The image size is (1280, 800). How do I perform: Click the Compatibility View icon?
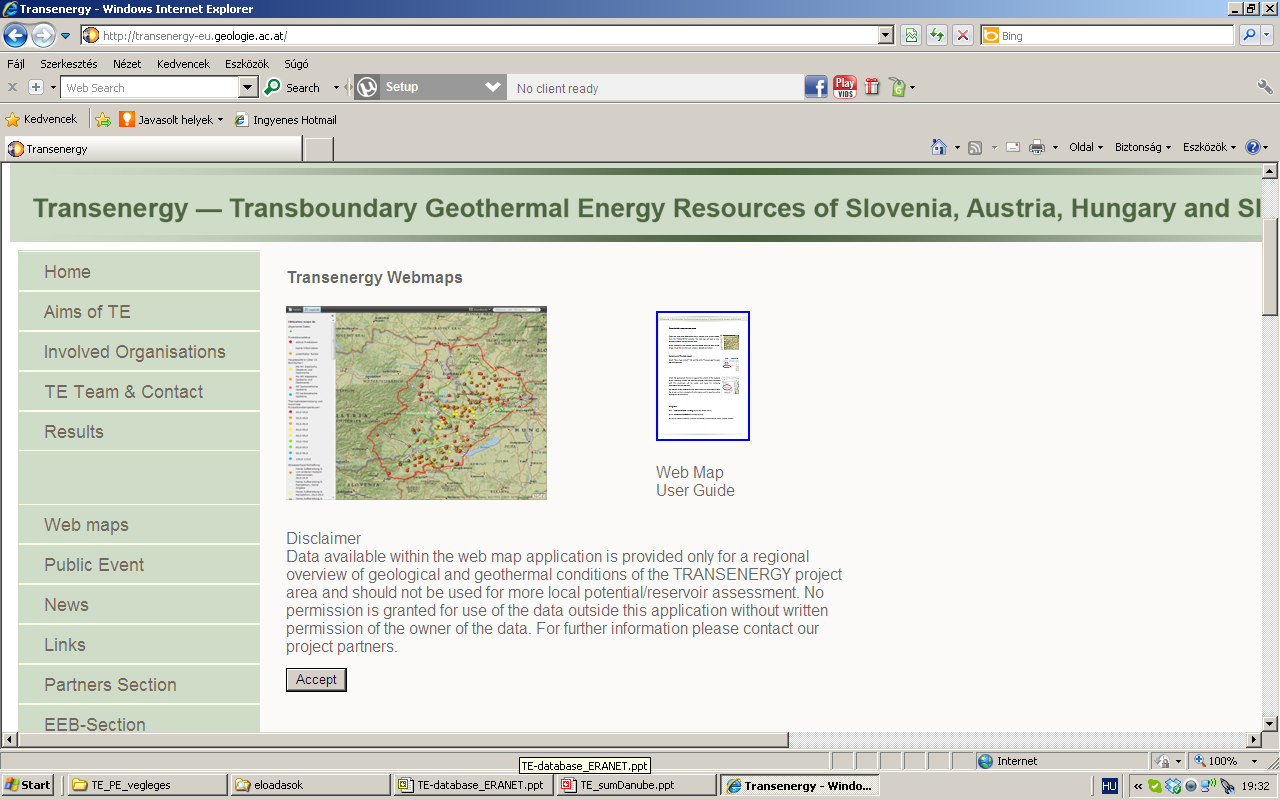911,35
